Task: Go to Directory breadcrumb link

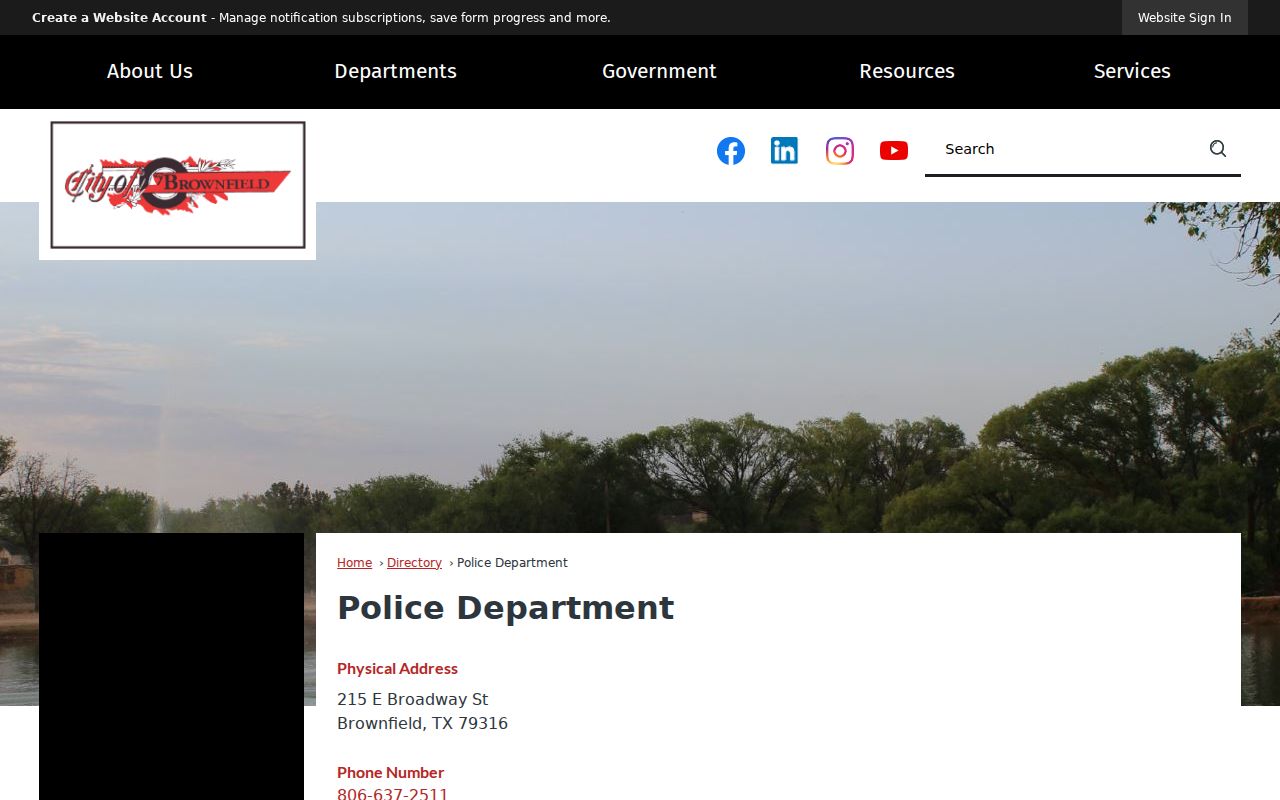Action: coord(414,563)
